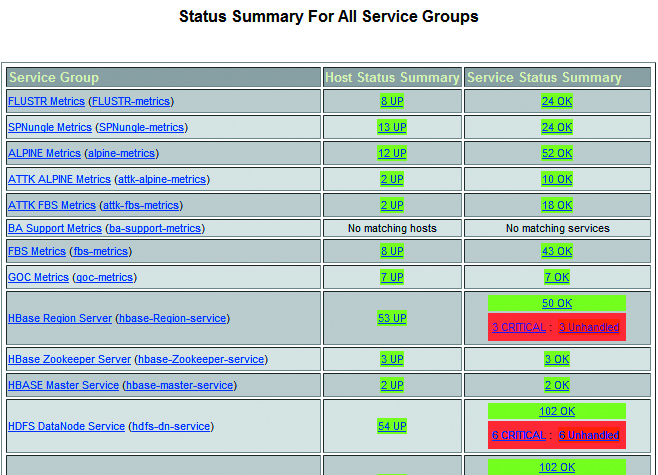Click the 18 OK service status link
The image size is (658, 475).
point(557,206)
